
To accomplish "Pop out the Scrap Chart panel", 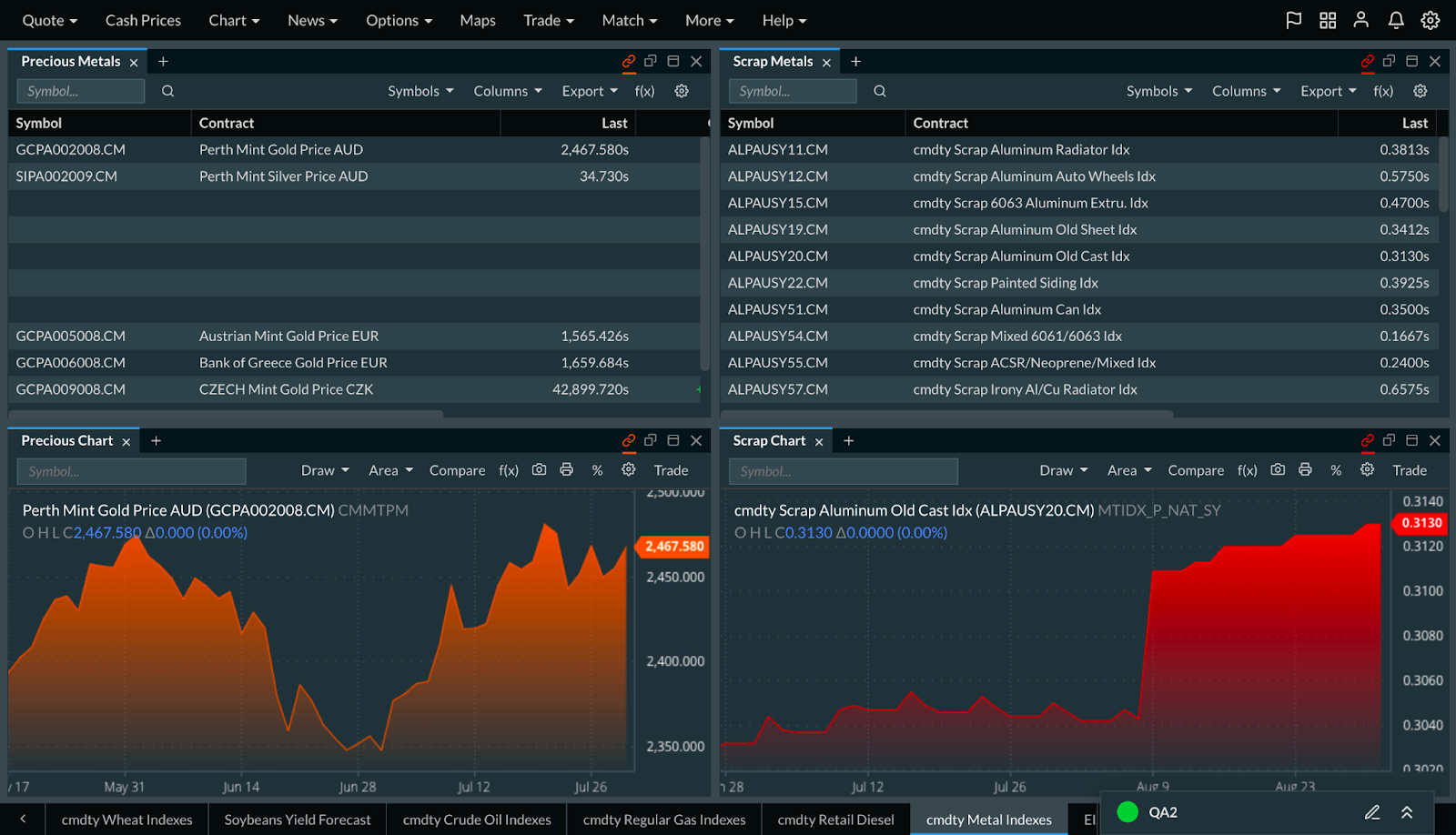I will pos(1389,440).
